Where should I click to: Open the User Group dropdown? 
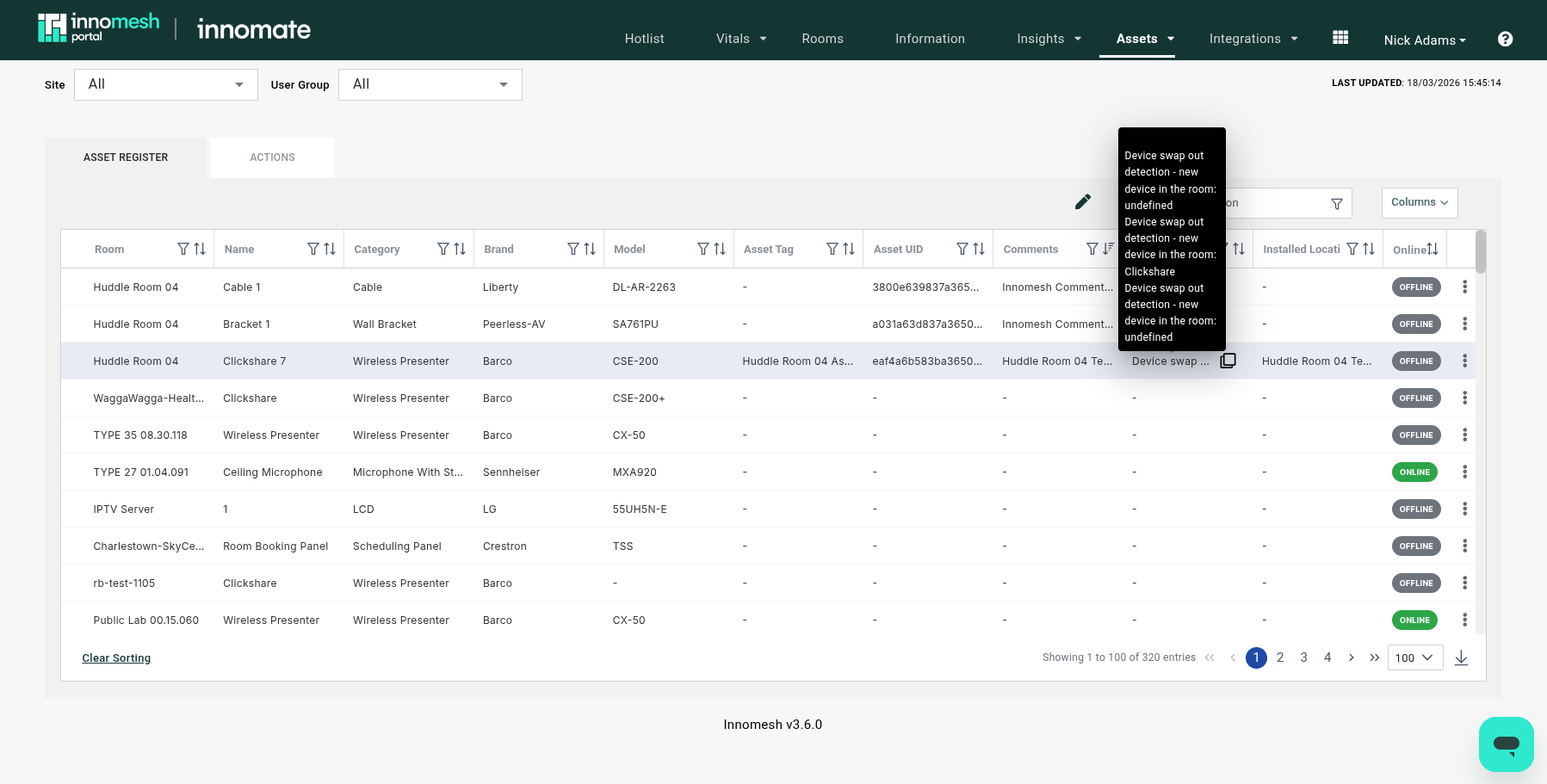(430, 84)
